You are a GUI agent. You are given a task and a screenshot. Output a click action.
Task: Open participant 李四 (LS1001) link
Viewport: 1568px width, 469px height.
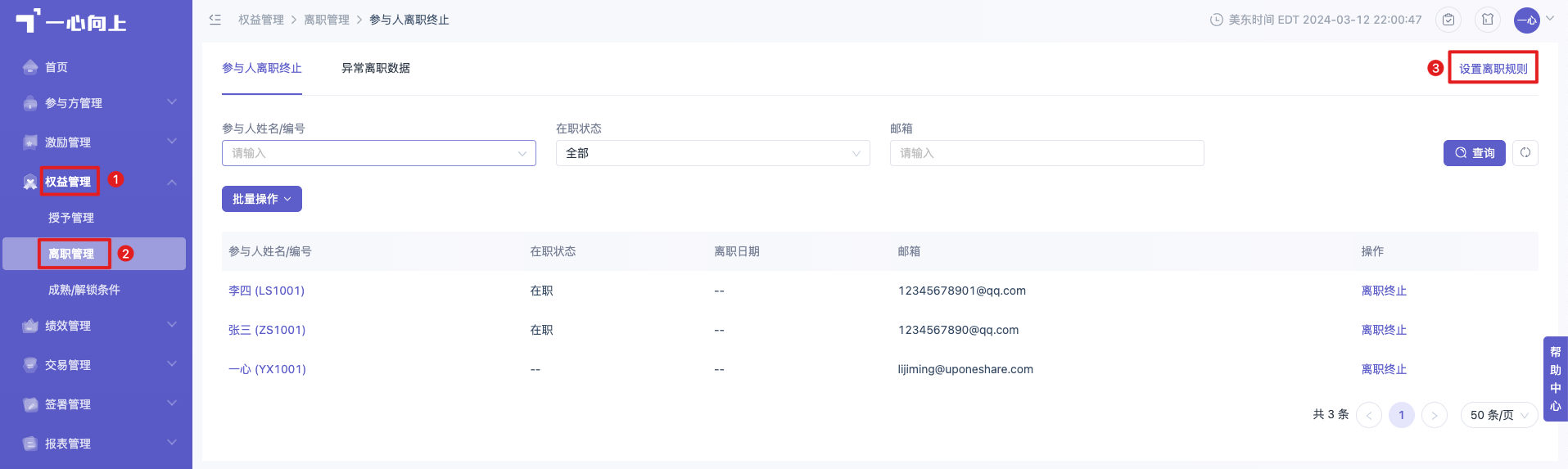click(x=266, y=291)
